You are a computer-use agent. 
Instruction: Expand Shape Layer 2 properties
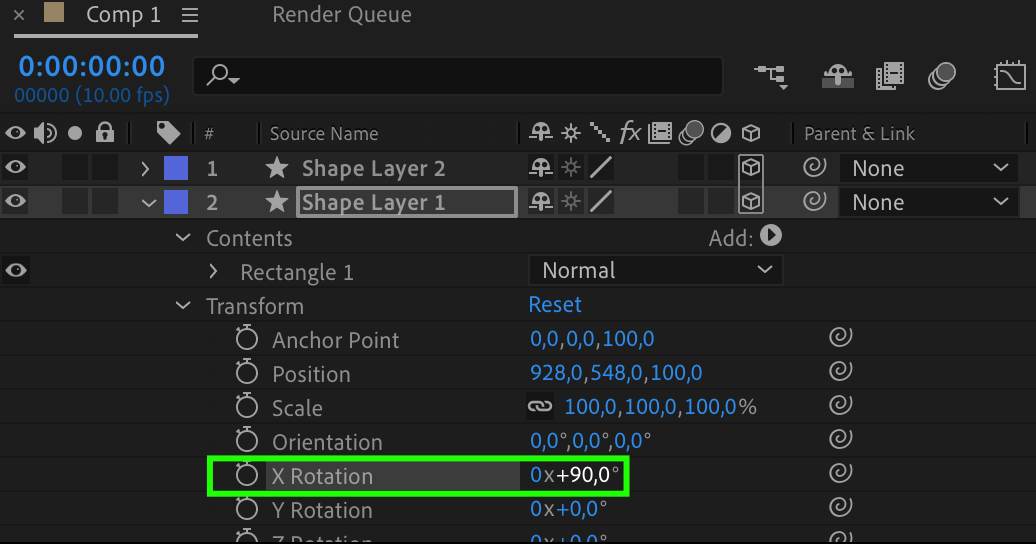point(146,168)
